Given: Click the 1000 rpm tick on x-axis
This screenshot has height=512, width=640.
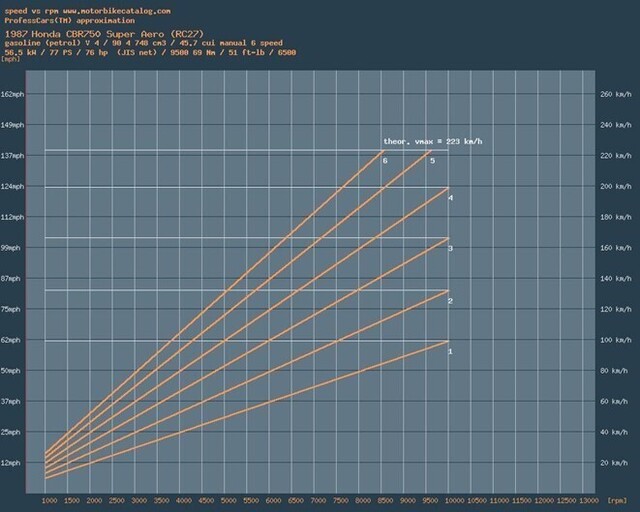Looking at the screenshot, I should pos(48,498).
